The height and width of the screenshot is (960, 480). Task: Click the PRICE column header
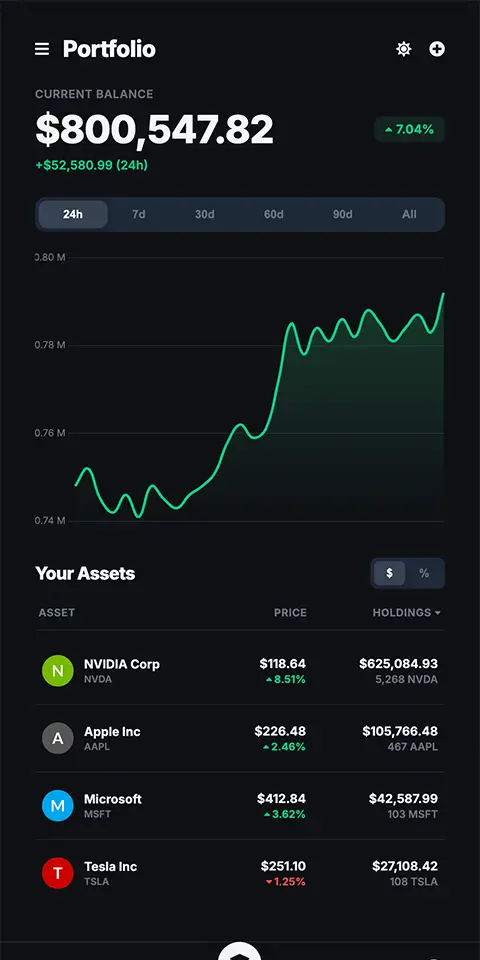tap(290, 612)
